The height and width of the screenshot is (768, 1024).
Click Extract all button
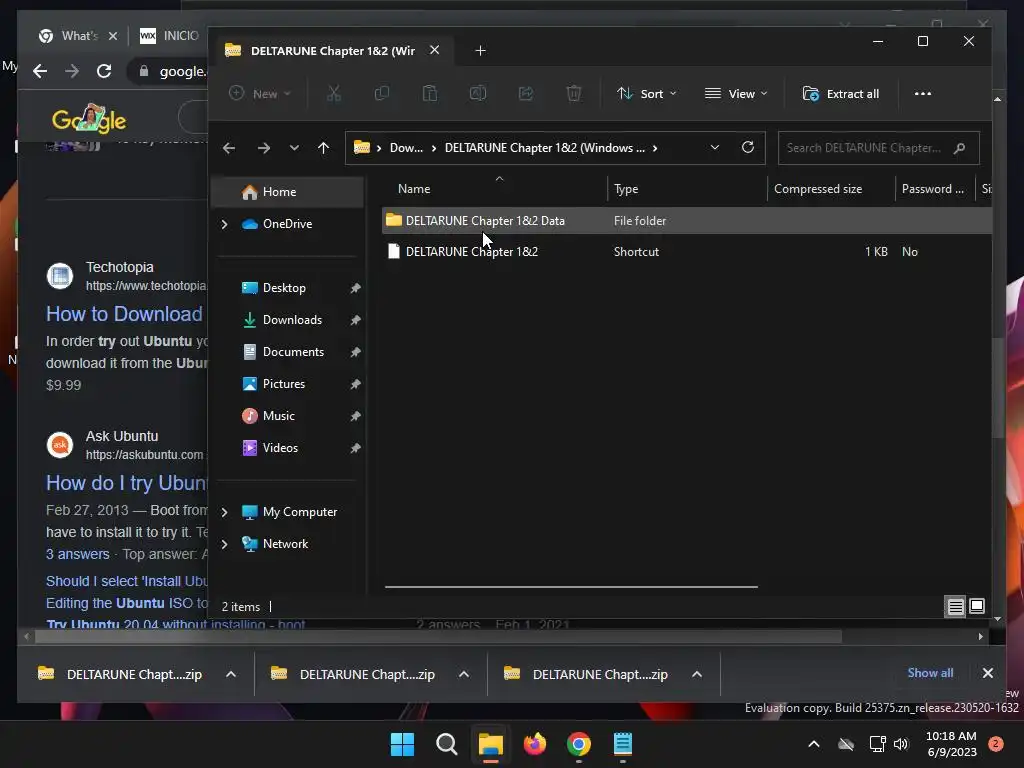(x=840, y=93)
